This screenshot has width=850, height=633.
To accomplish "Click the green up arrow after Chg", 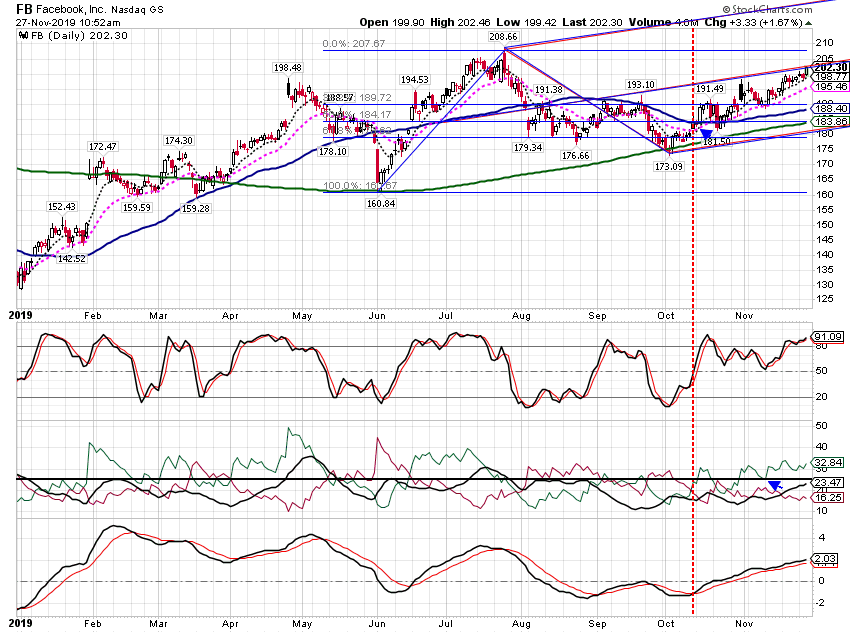I will point(808,23).
